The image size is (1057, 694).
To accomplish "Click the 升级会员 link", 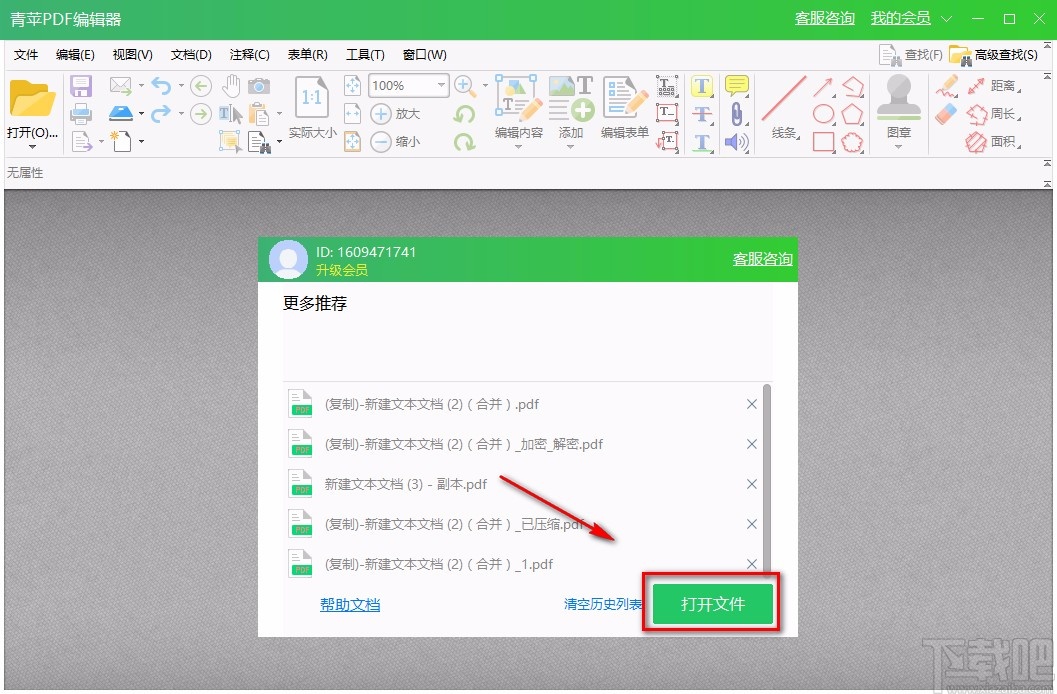I will click(342, 270).
